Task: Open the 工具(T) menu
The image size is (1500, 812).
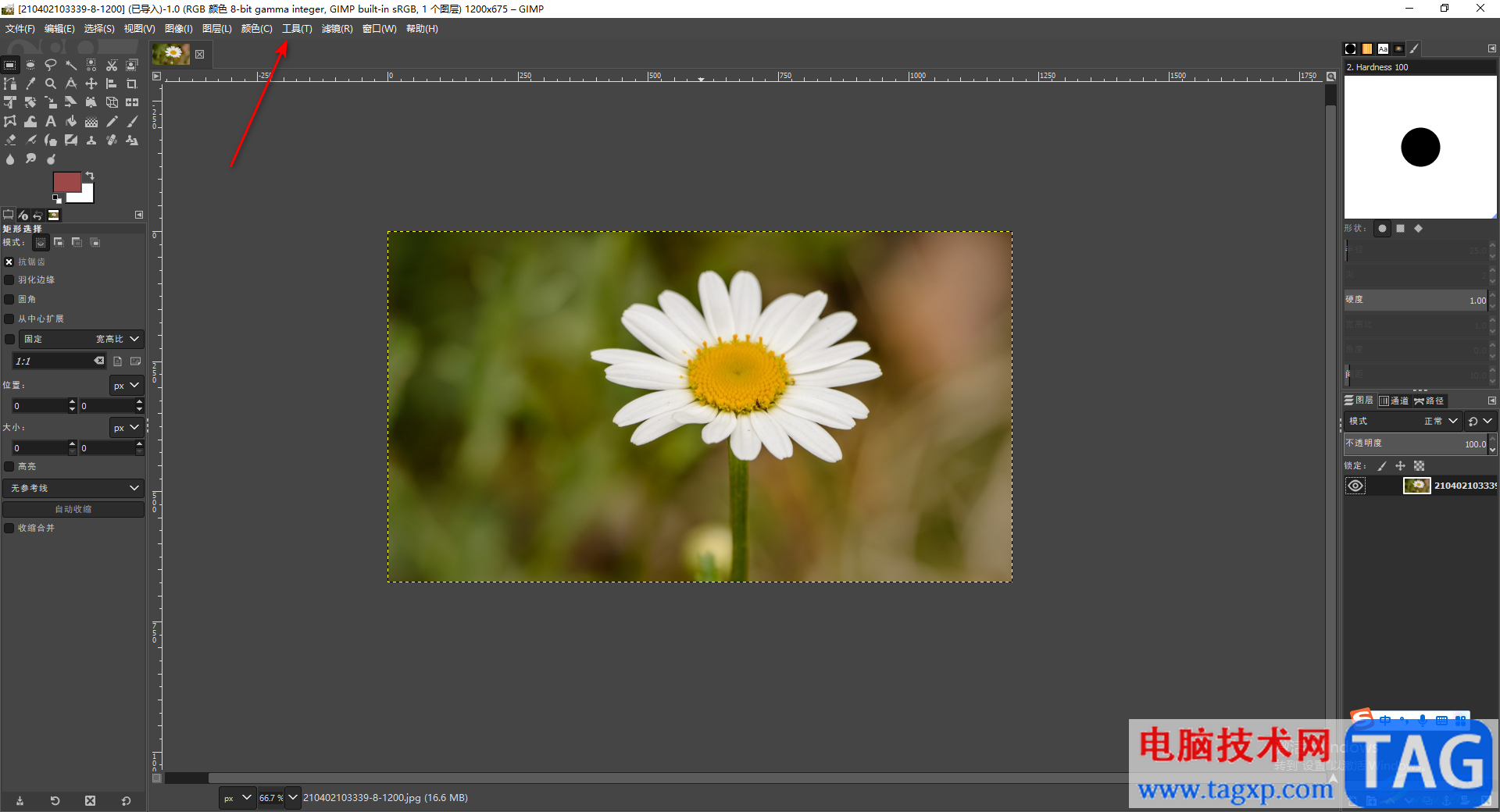Action: pyautogui.click(x=297, y=29)
